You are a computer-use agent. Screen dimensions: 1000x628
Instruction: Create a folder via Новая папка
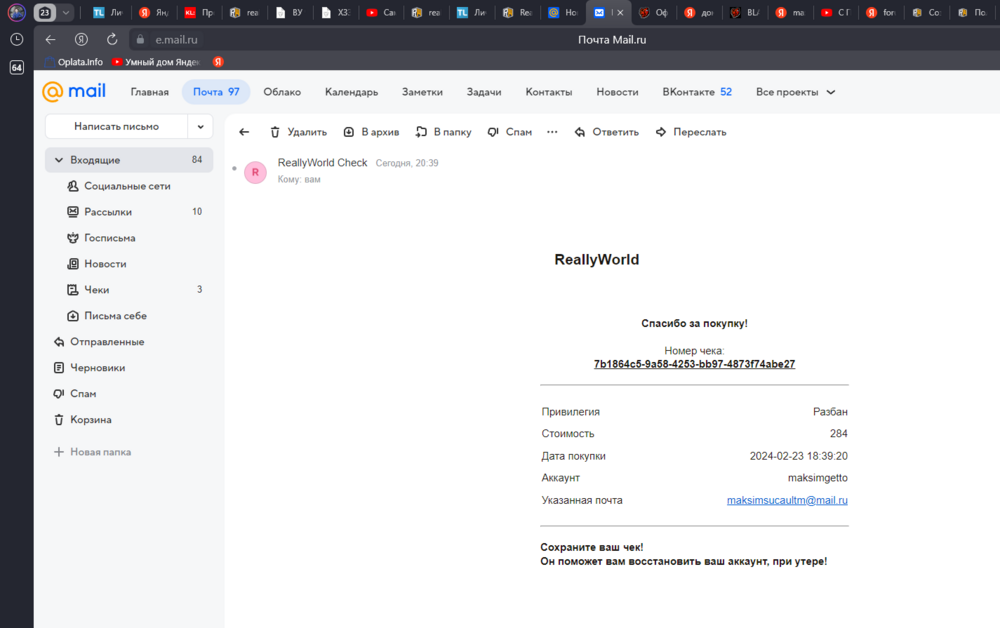click(x=92, y=452)
